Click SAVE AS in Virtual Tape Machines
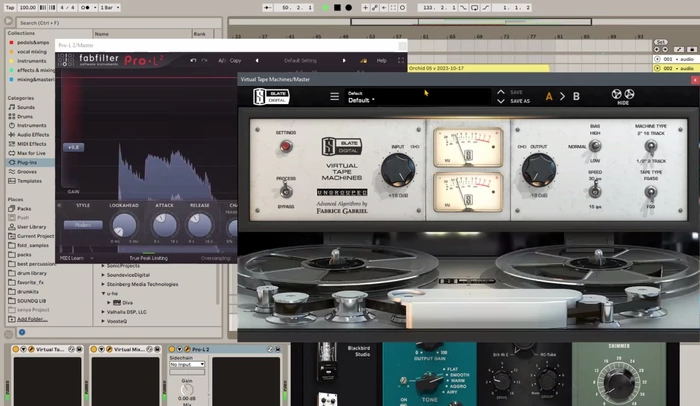 (520, 101)
